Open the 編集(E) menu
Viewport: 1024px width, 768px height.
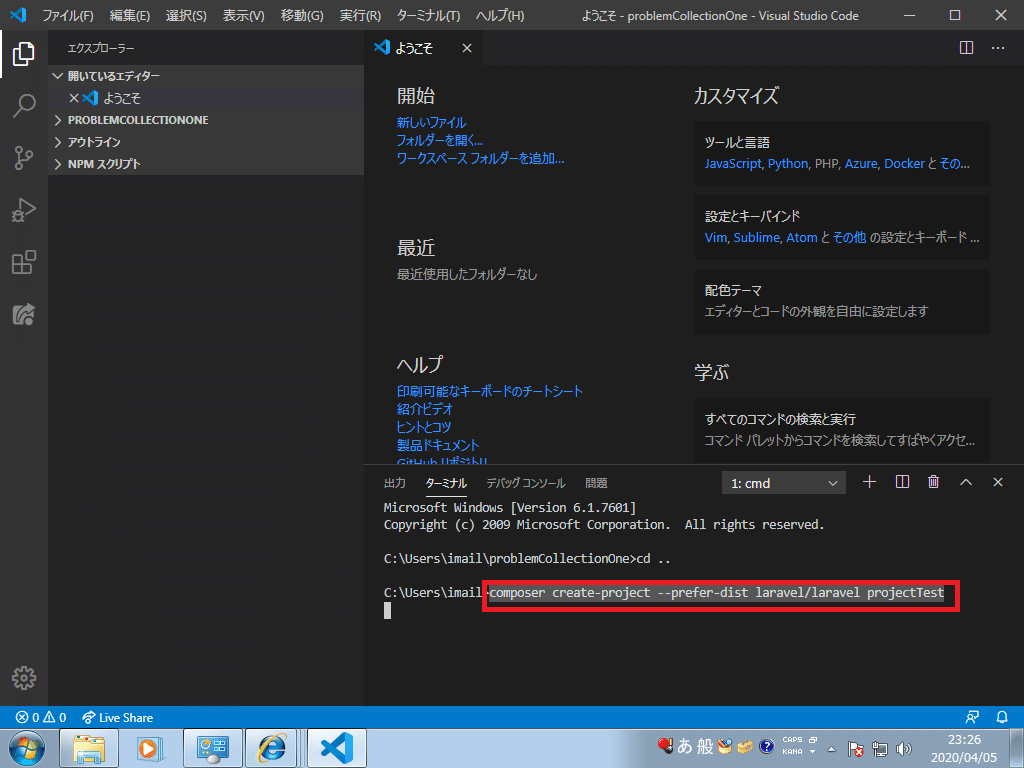point(129,15)
